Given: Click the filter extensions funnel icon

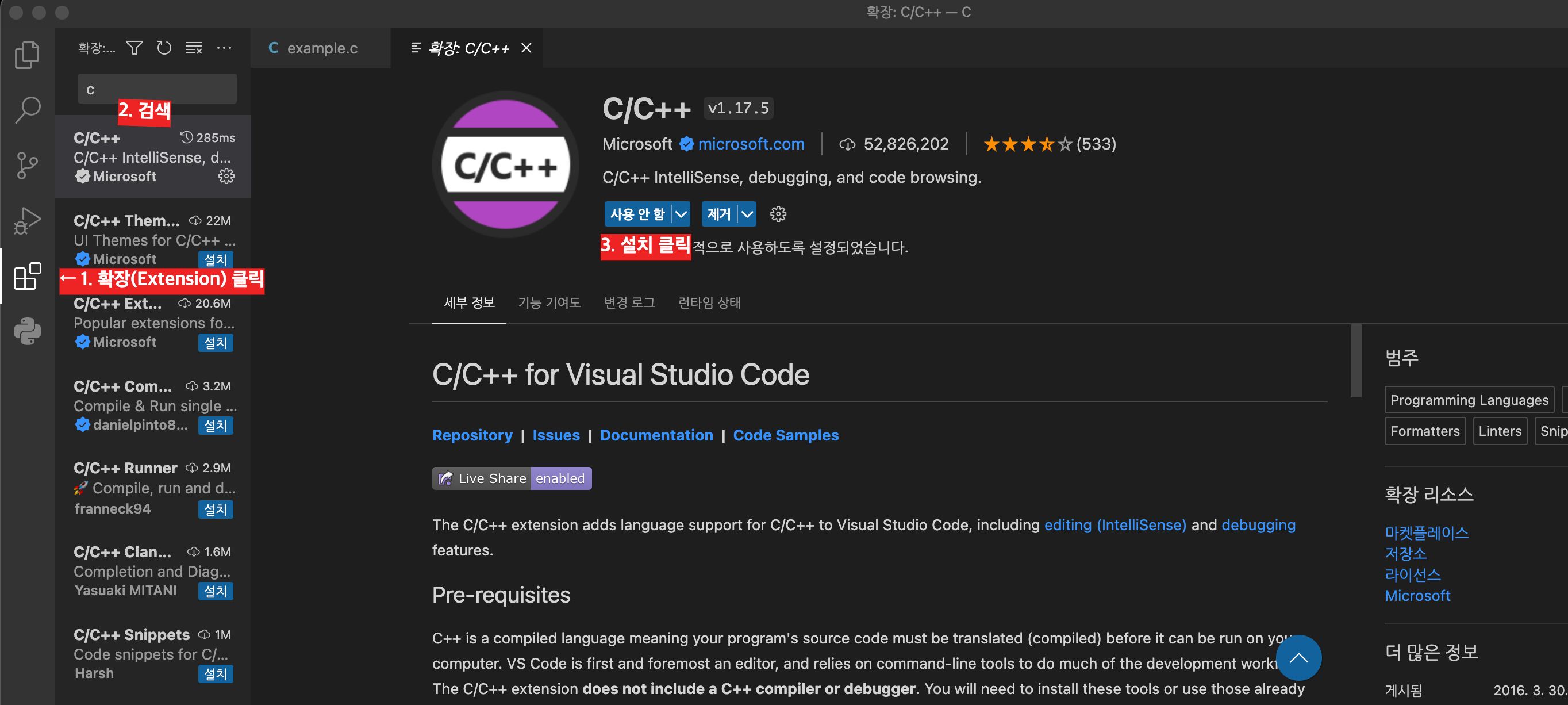Looking at the screenshot, I should coord(134,48).
